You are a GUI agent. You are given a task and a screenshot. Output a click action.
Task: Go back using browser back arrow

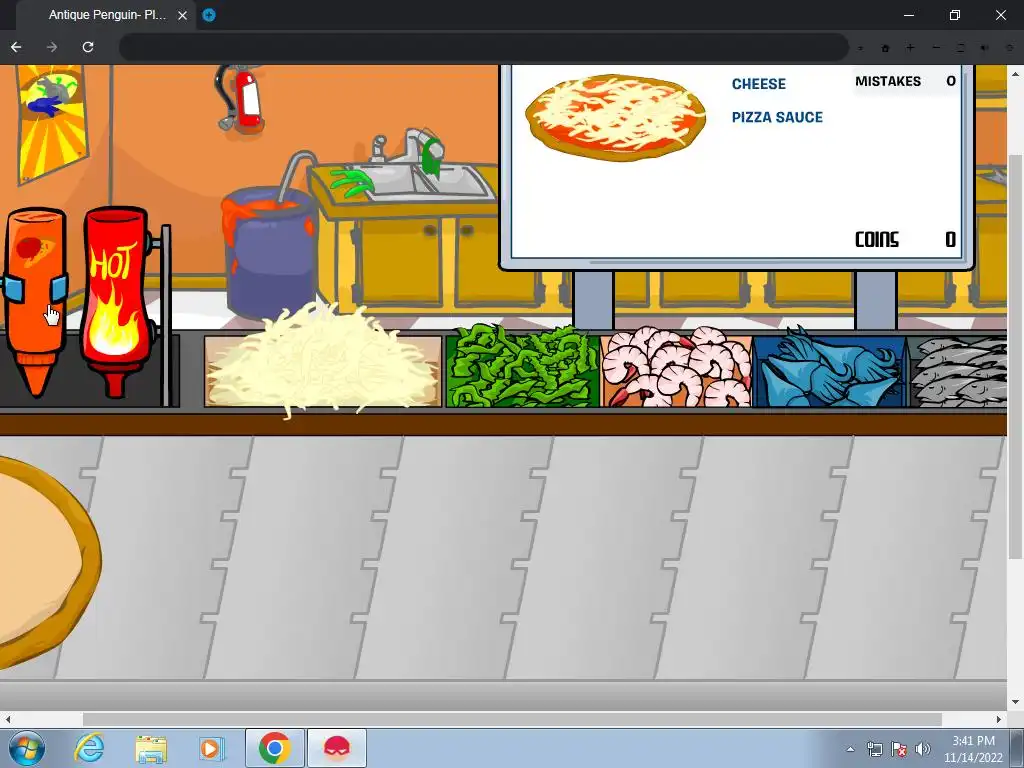tap(16, 47)
